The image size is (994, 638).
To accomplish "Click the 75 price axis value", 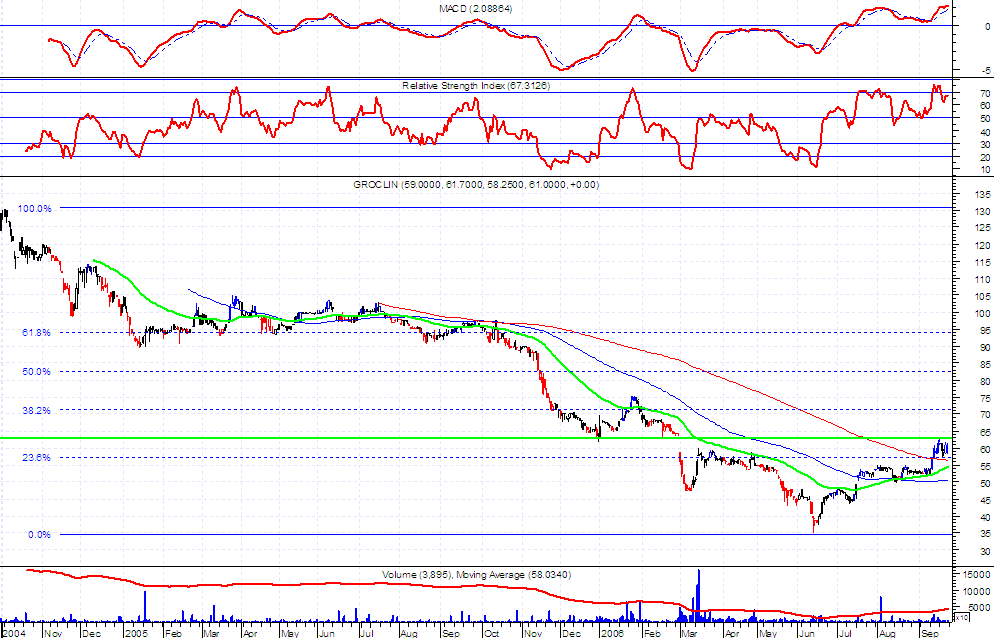I will 986,398.
